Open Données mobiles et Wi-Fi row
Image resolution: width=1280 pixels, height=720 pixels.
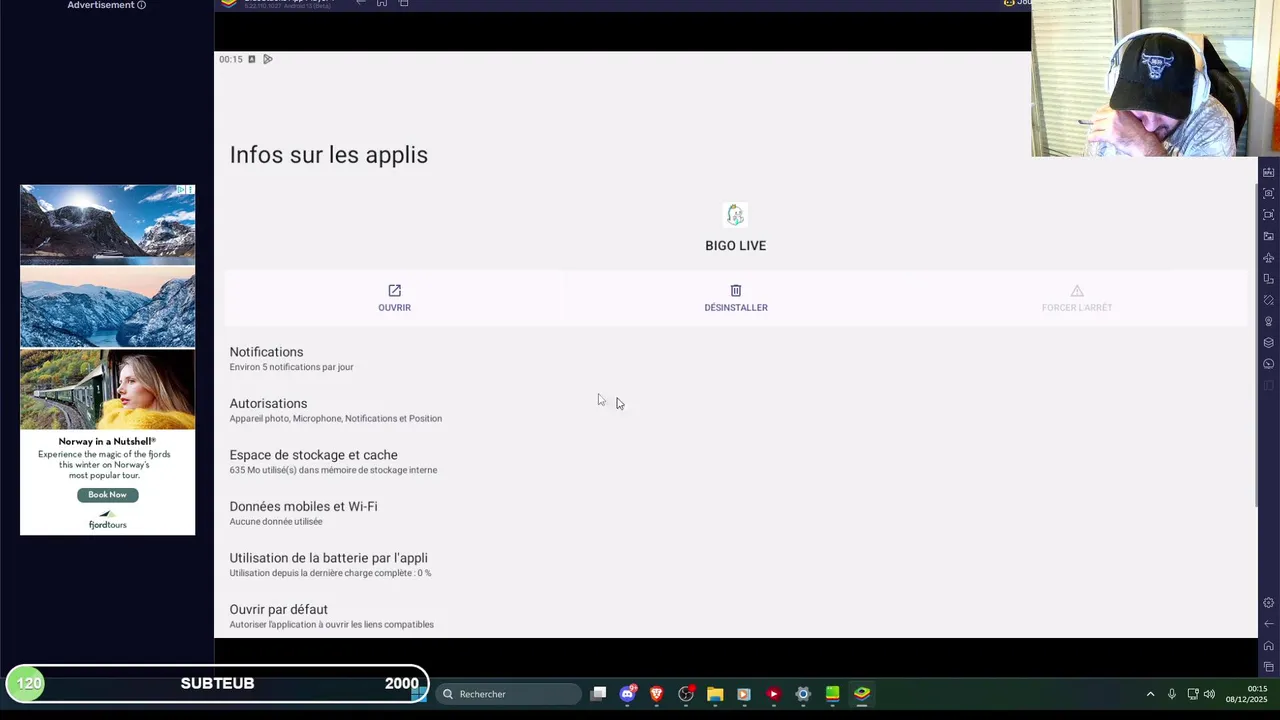736,513
